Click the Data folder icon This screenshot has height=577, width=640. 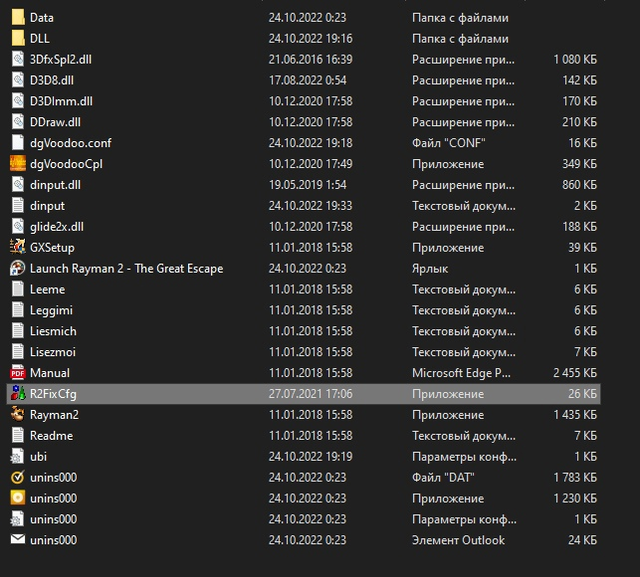(x=18, y=18)
